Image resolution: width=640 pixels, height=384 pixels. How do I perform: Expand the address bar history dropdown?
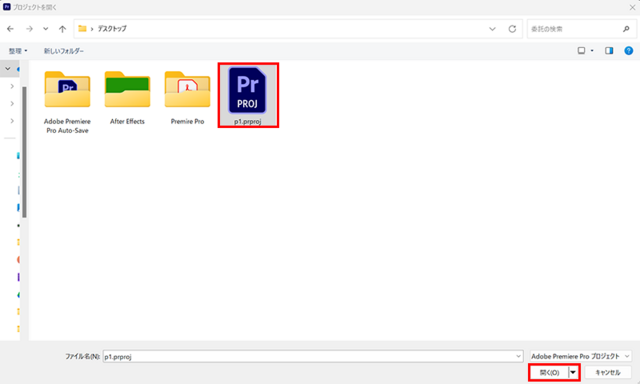click(x=492, y=29)
